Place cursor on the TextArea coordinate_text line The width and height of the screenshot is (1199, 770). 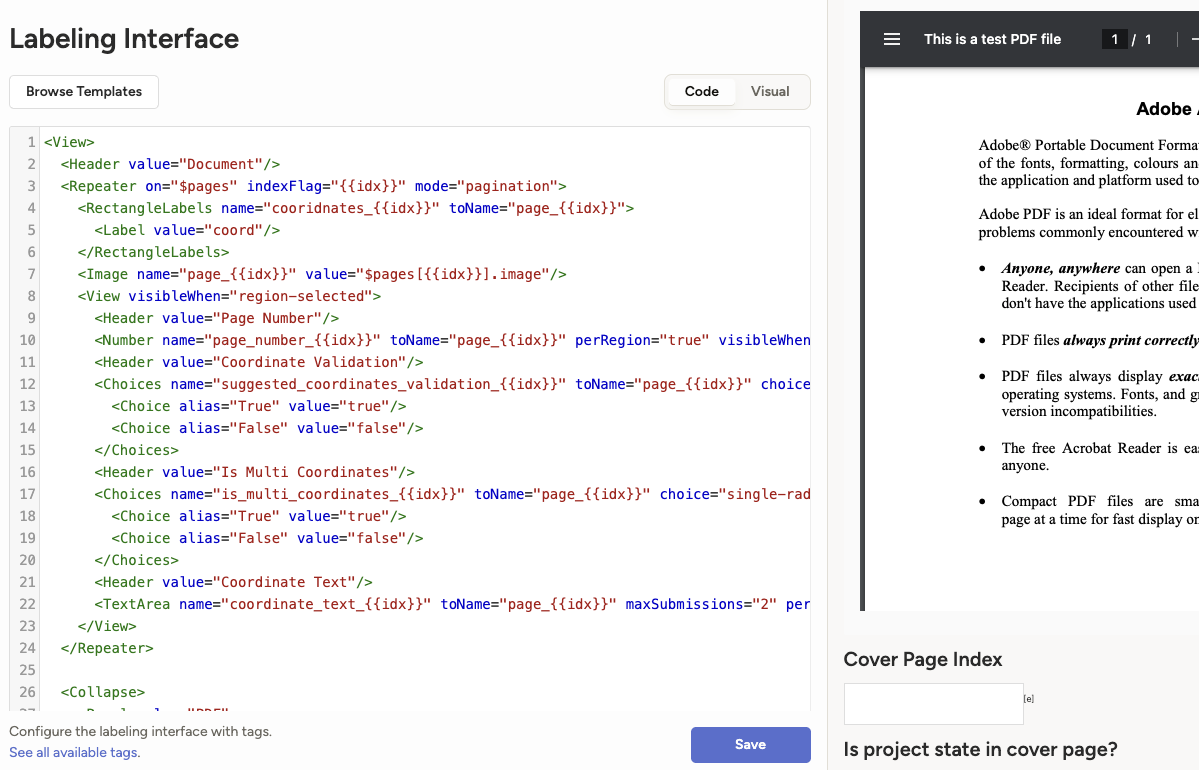(x=450, y=604)
